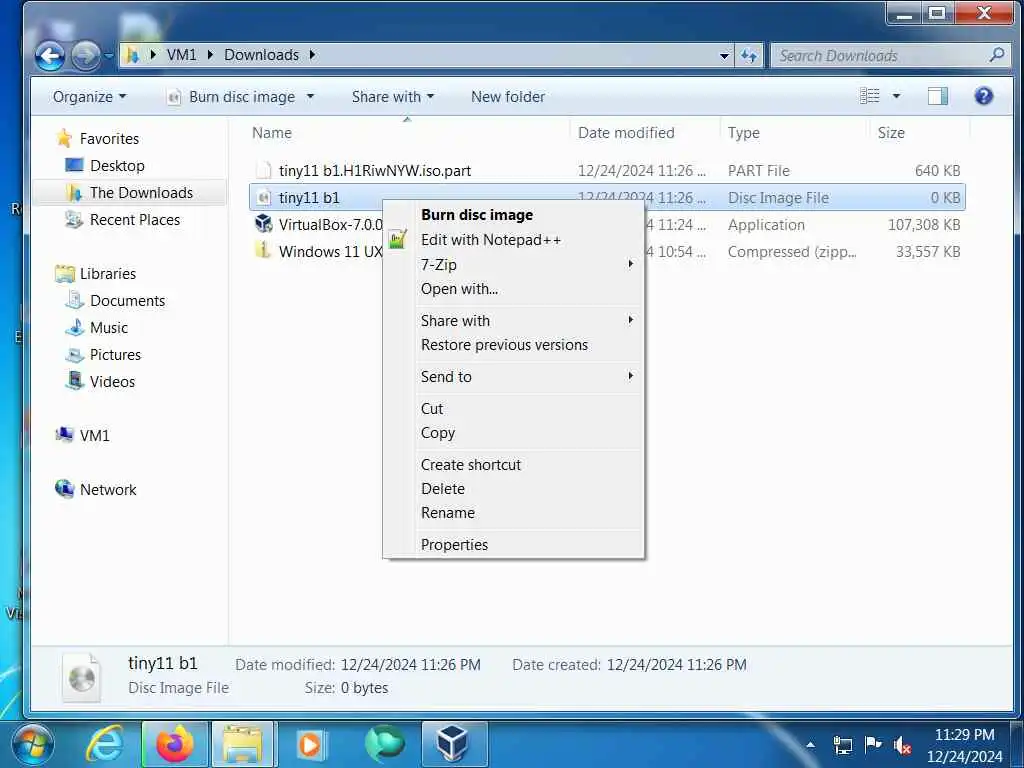Click the Music note icon

pos(74,327)
